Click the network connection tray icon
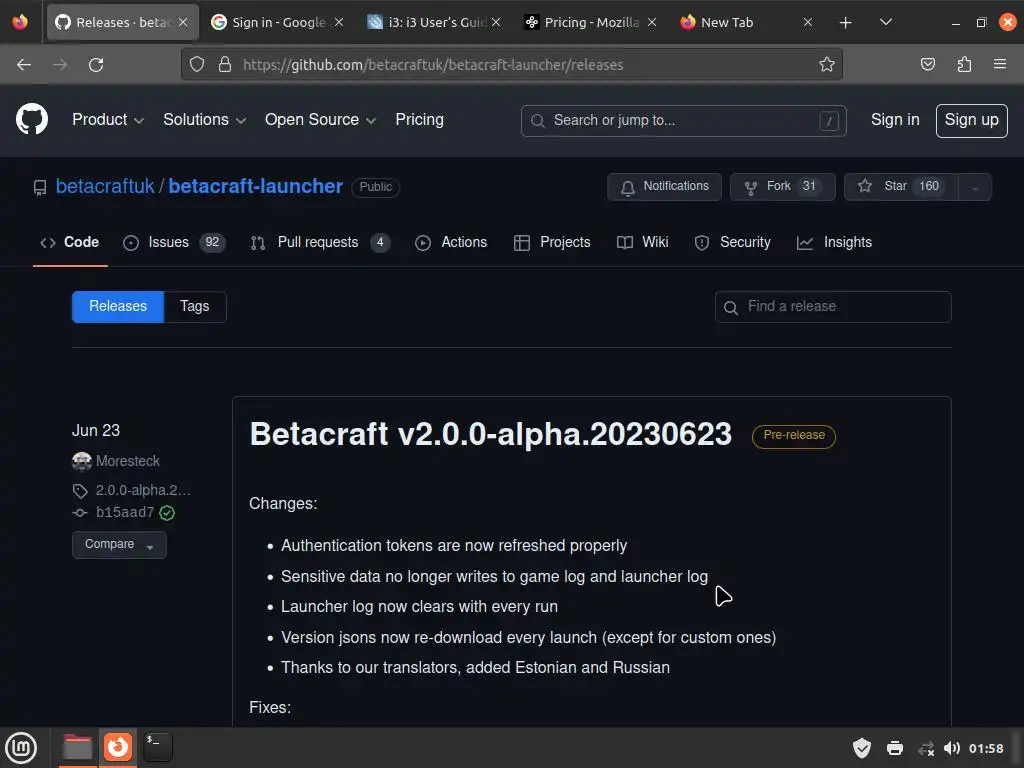Viewport: 1024px width, 768px height. click(x=926, y=748)
